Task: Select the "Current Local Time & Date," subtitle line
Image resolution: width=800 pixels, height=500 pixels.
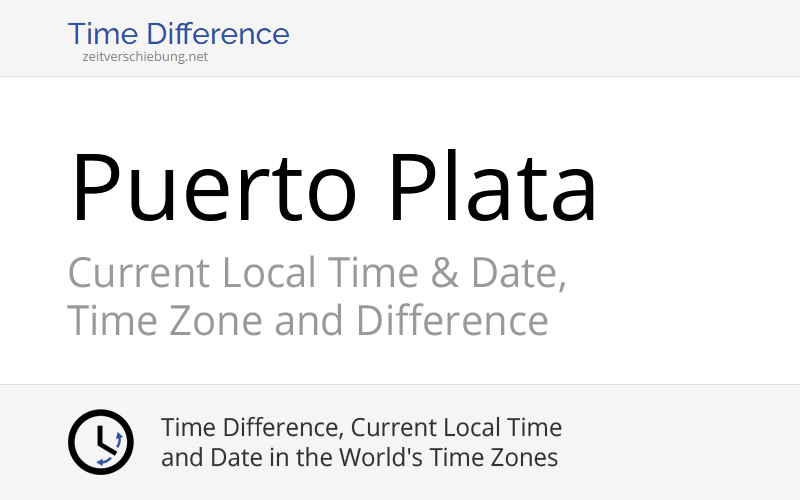Action: 317,273
